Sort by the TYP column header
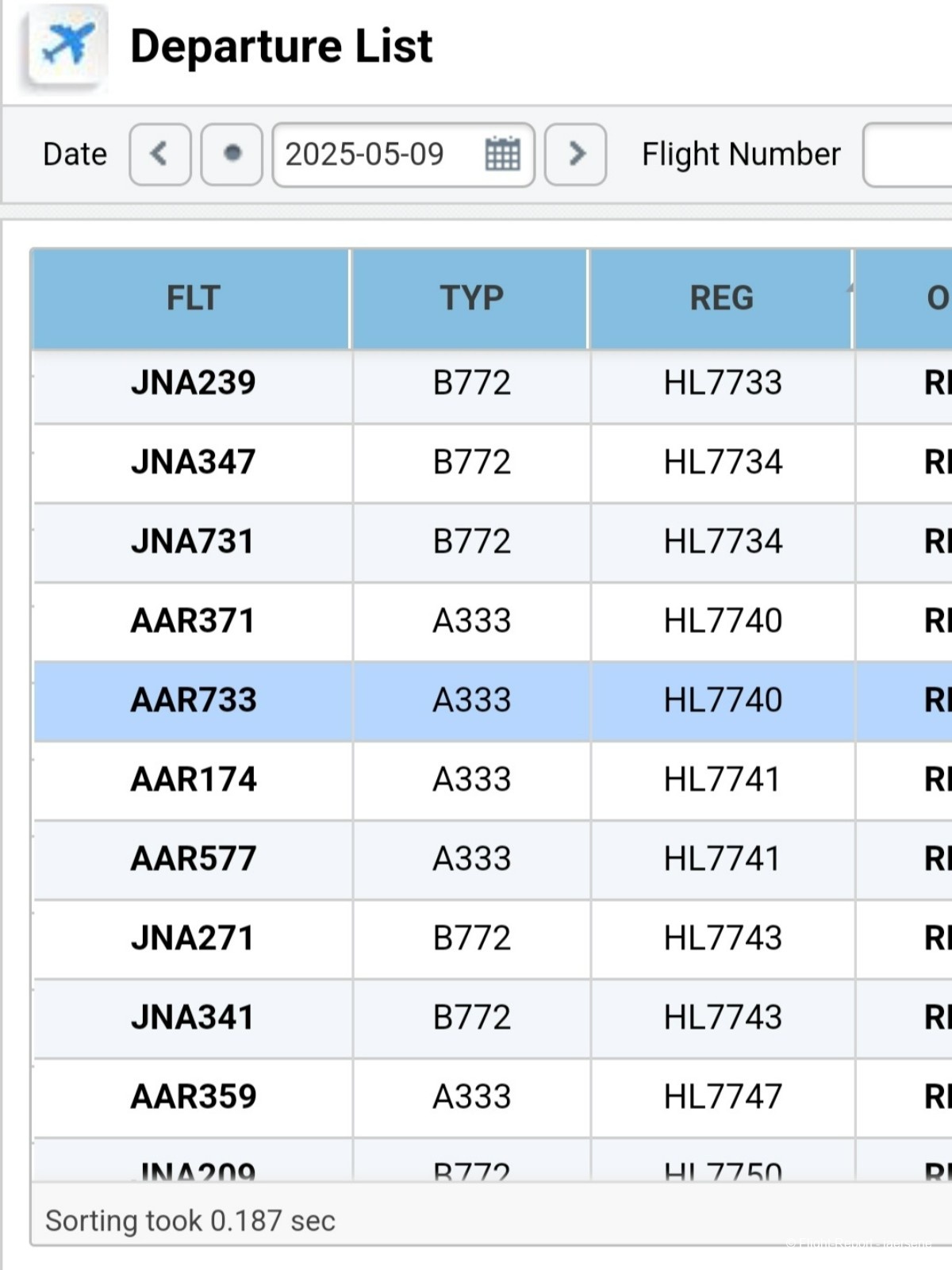This screenshot has height=1270, width=952. coord(471,298)
